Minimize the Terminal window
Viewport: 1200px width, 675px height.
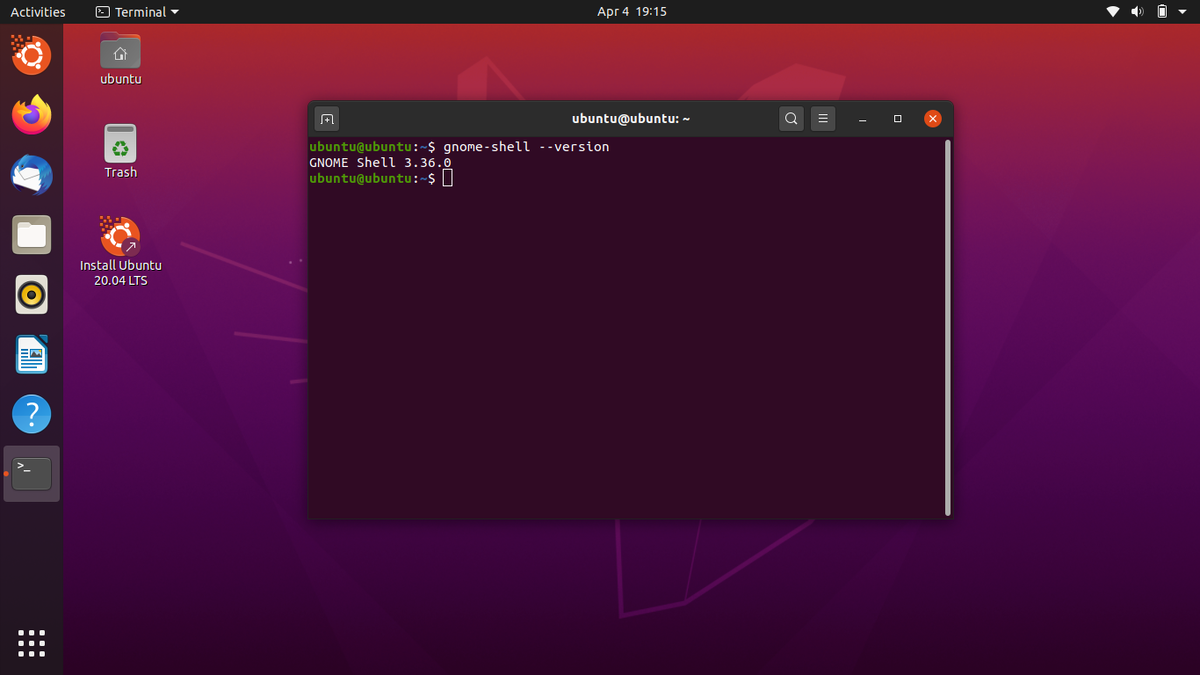(863, 119)
